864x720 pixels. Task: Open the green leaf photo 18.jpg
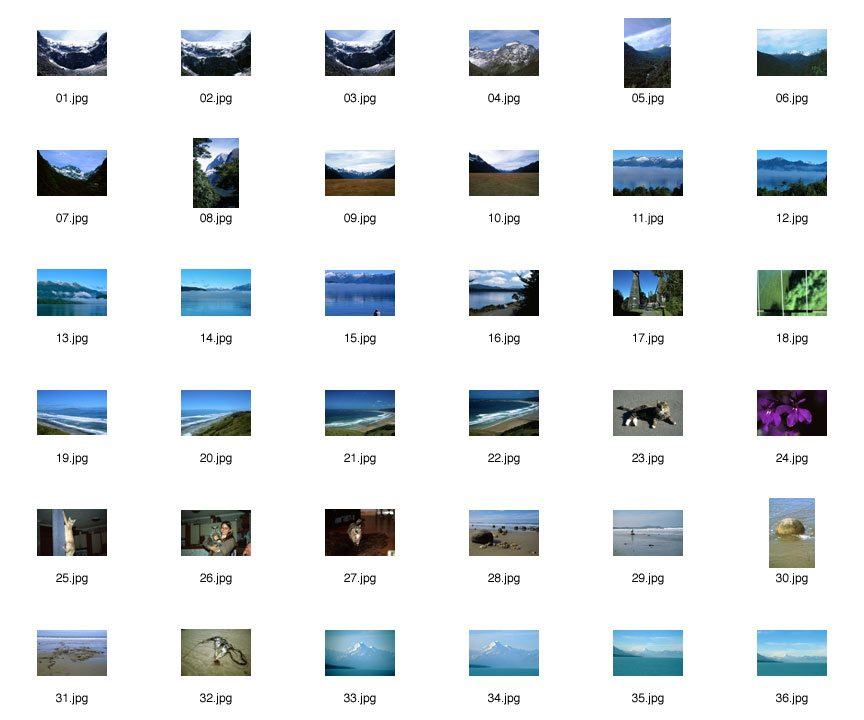pyautogui.click(x=791, y=293)
